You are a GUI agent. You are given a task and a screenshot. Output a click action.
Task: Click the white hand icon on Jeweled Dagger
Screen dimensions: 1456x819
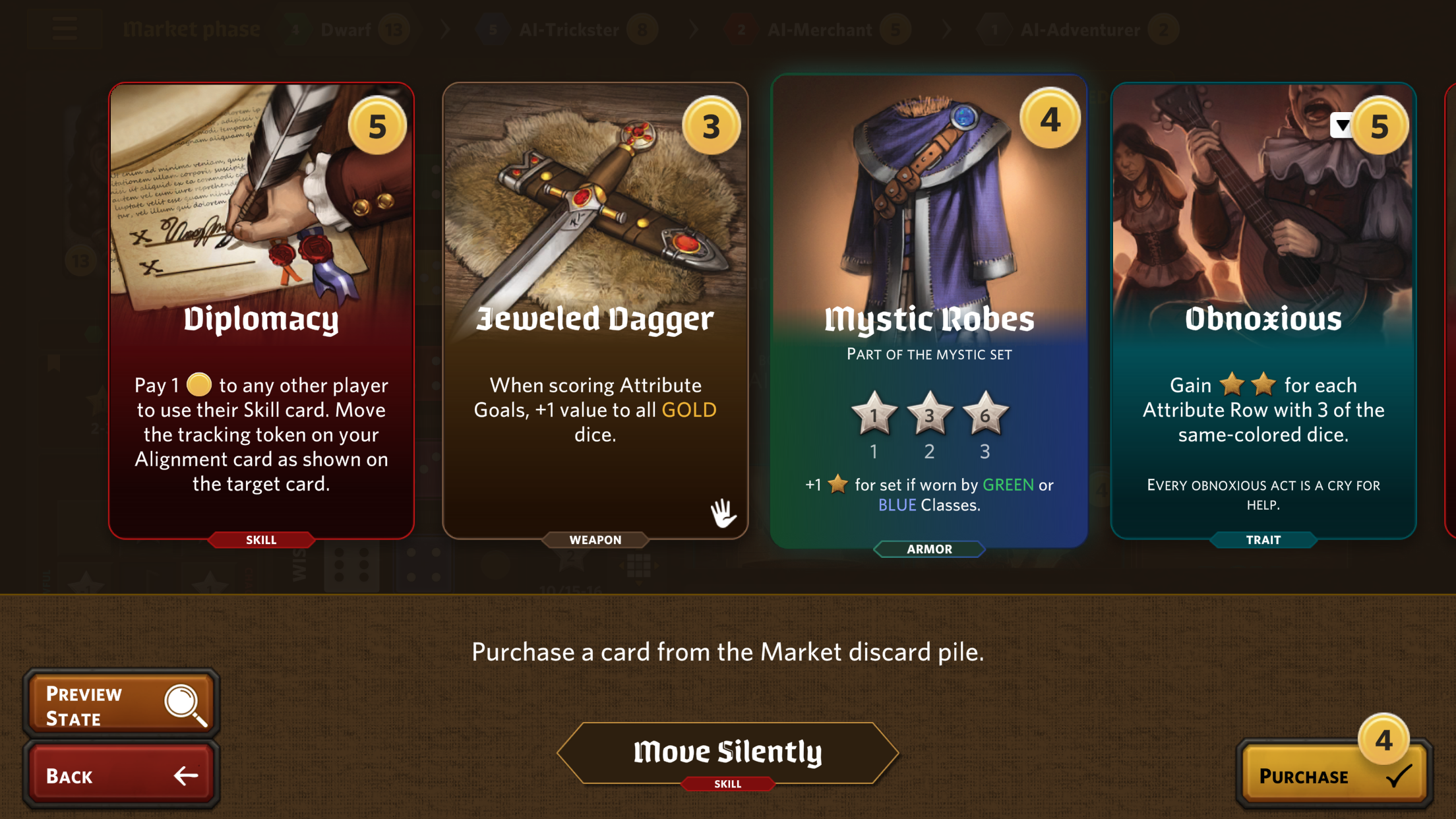tap(723, 512)
